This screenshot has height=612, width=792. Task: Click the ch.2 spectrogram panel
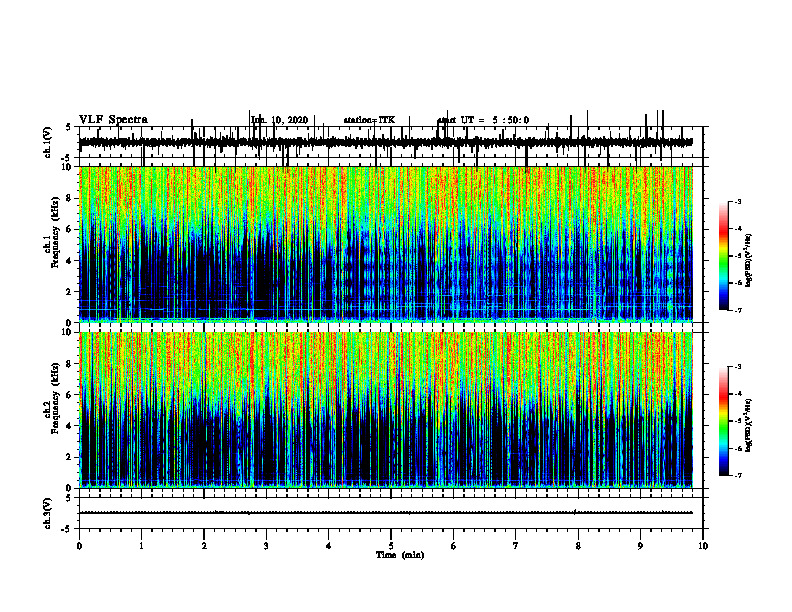pos(386,410)
